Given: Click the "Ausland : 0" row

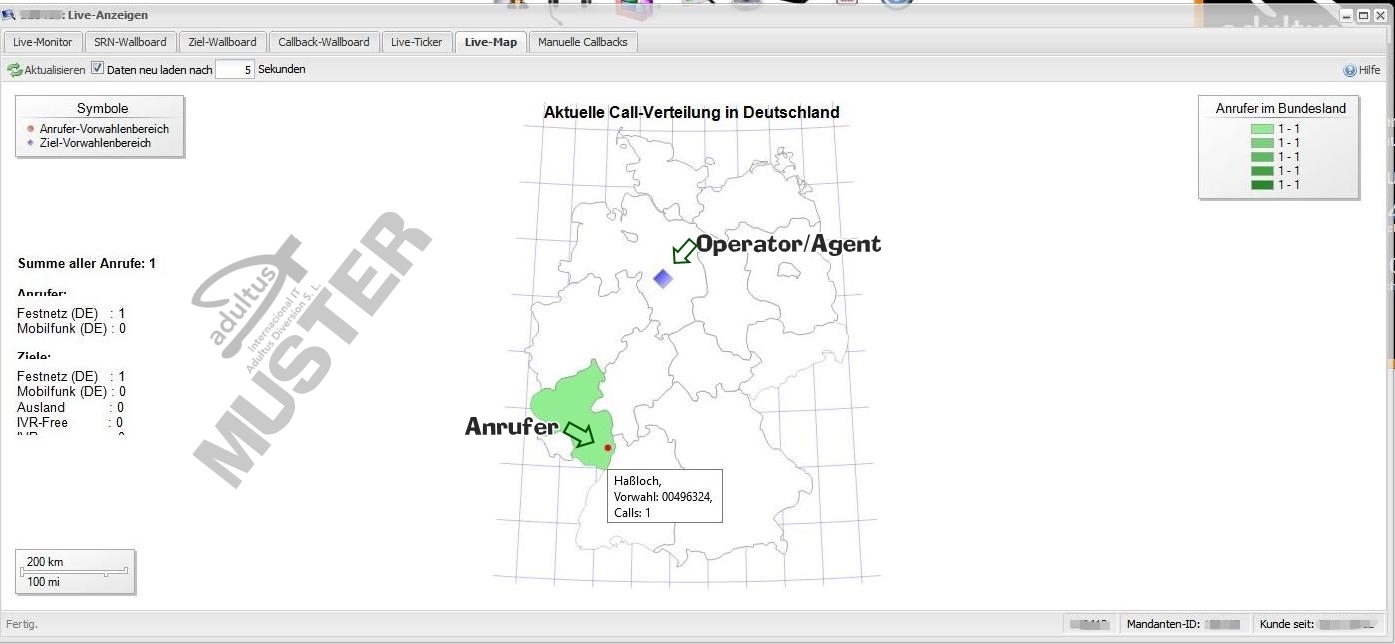Looking at the screenshot, I should (71, 407).
